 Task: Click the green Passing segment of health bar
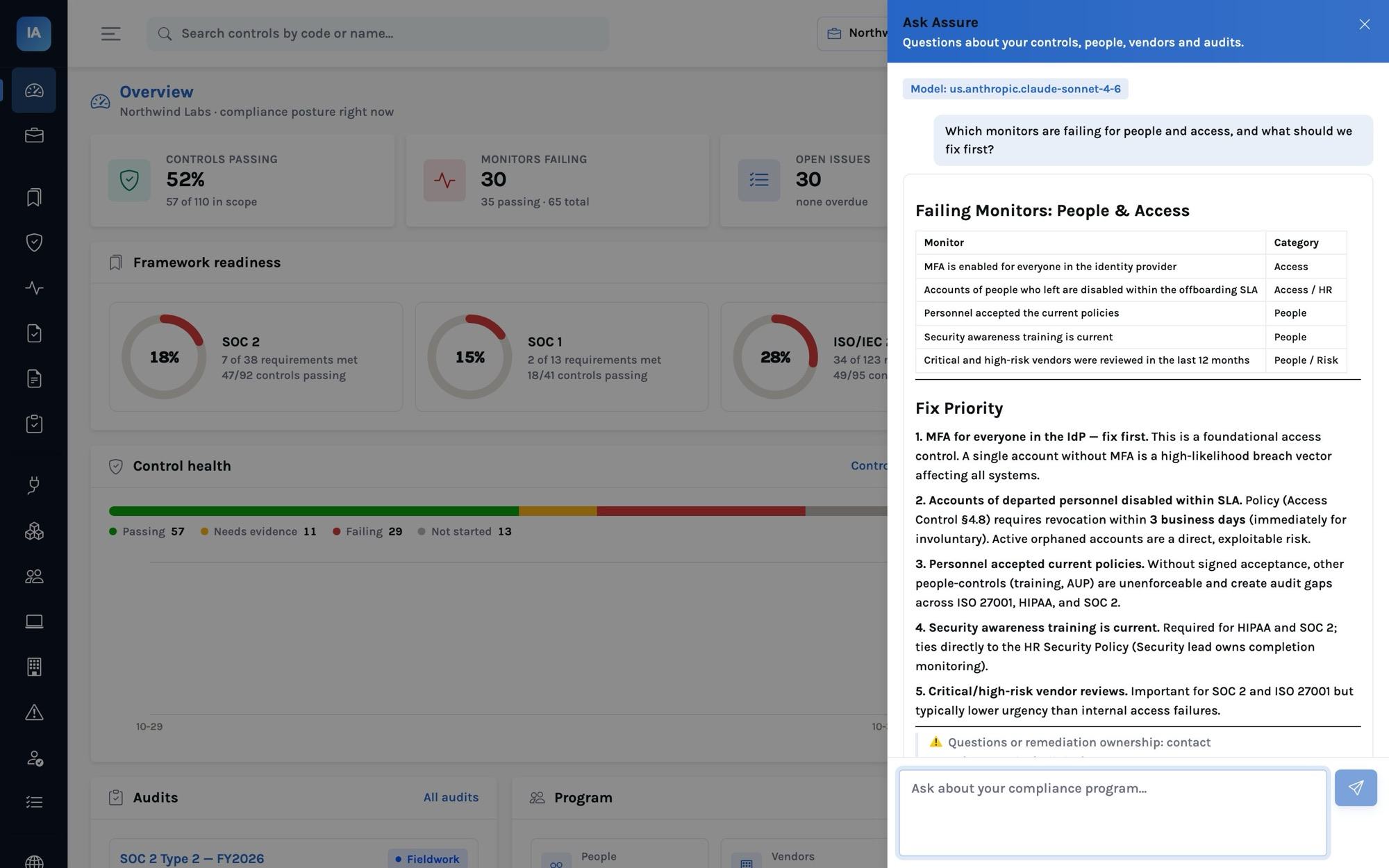314,511
